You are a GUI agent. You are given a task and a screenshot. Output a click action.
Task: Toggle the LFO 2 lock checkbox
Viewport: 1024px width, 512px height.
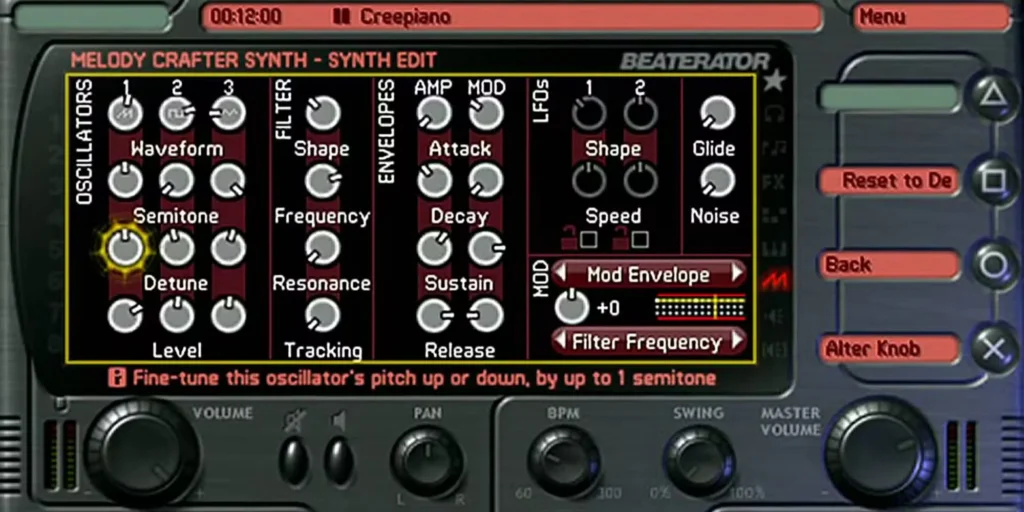coord(640,239)
